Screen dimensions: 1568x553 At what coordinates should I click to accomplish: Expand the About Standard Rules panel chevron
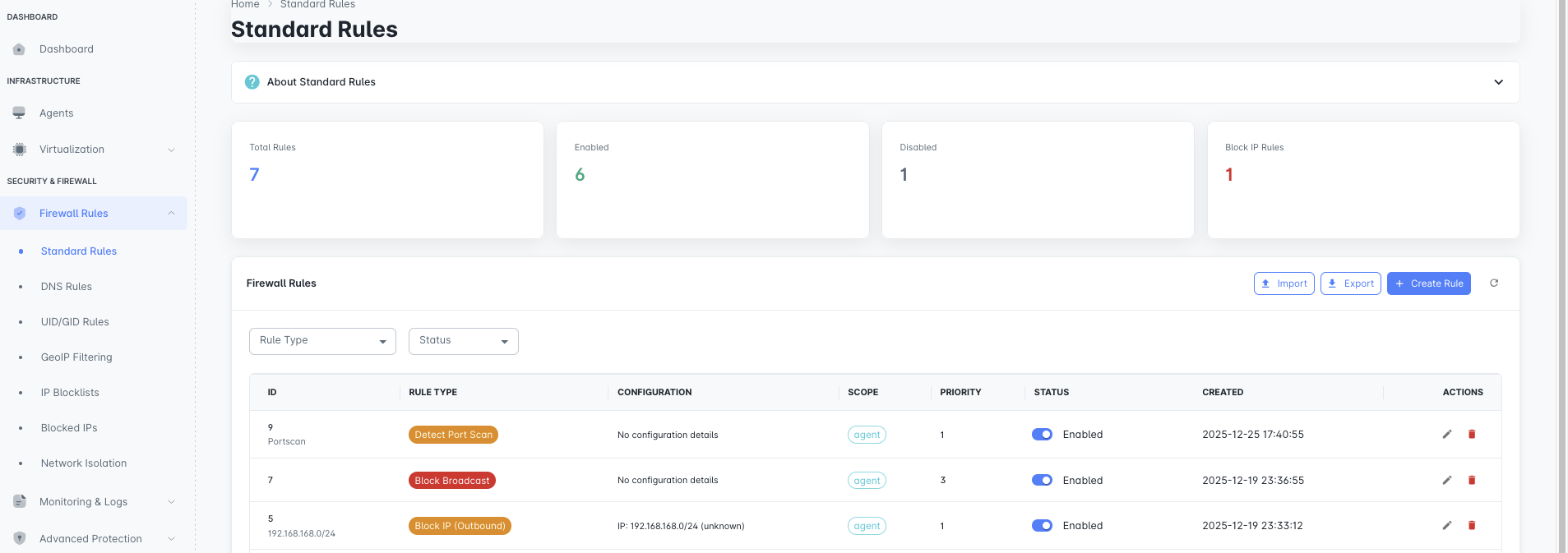pyautogui.click(x=1498, y=82)
